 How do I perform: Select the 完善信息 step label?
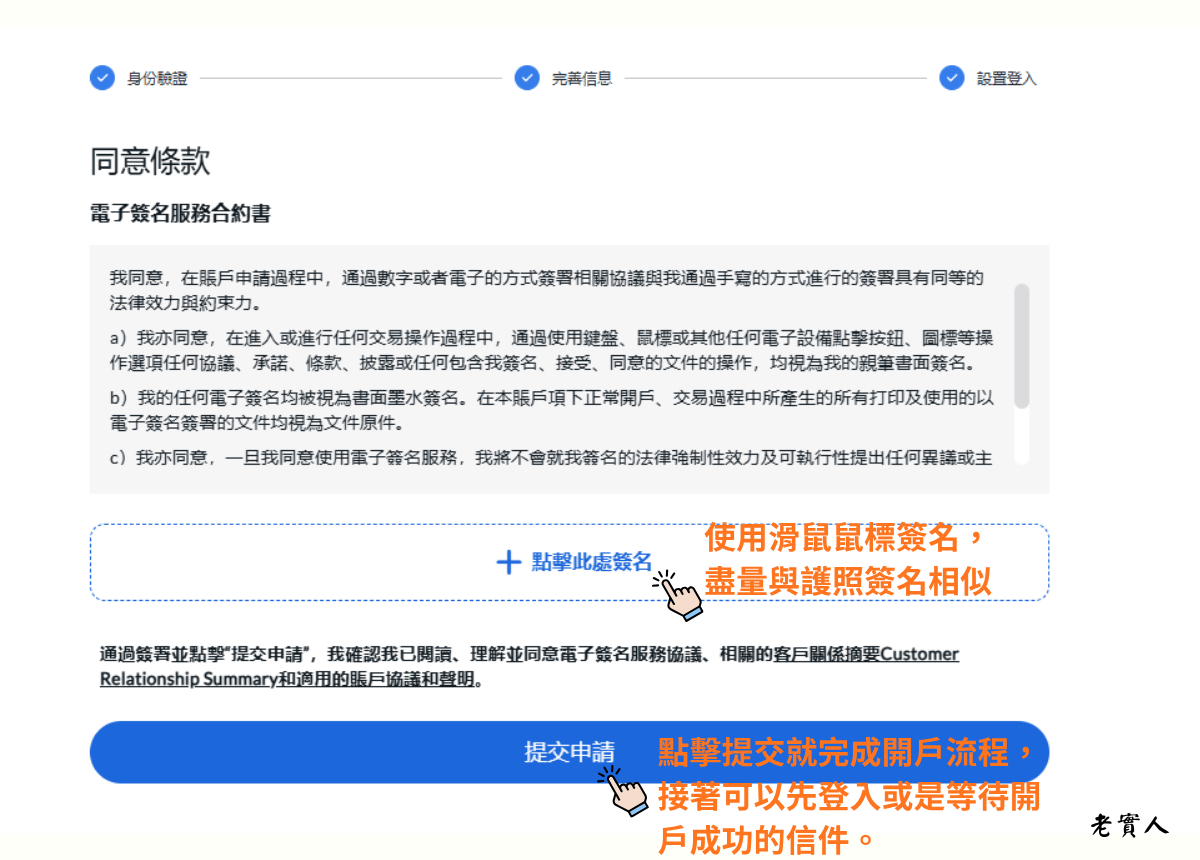click(581, 79)
